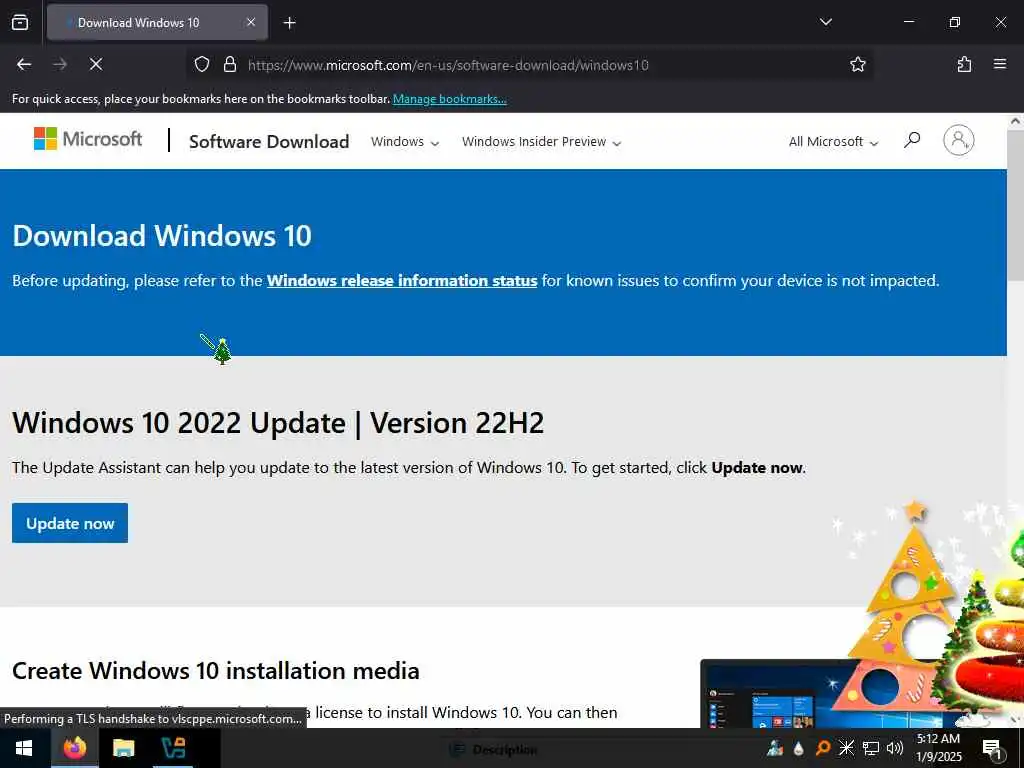The height and width of the screenshot is (768, 1024).
Task: Open the network status tray icon
Action: pos(871,748)
